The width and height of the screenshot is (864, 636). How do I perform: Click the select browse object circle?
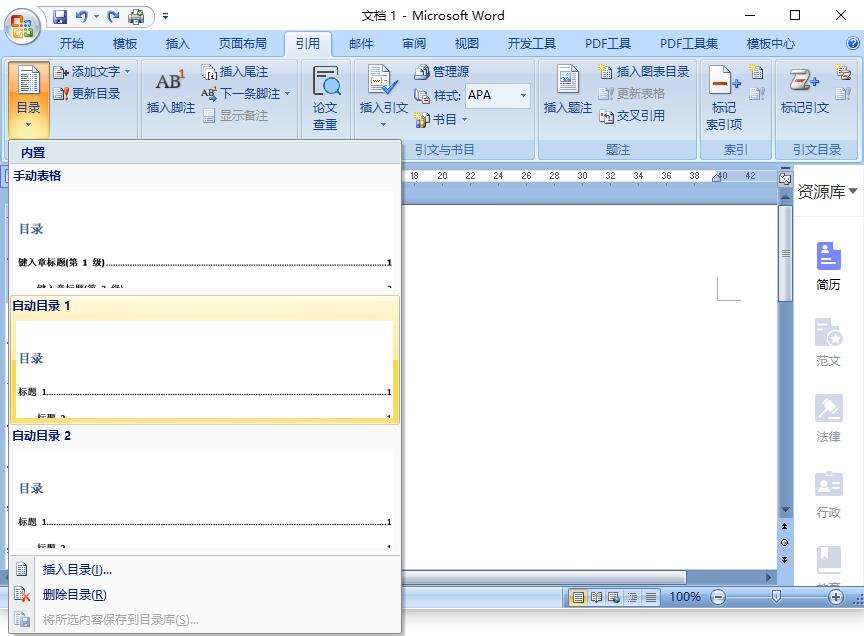pos(785,543)
